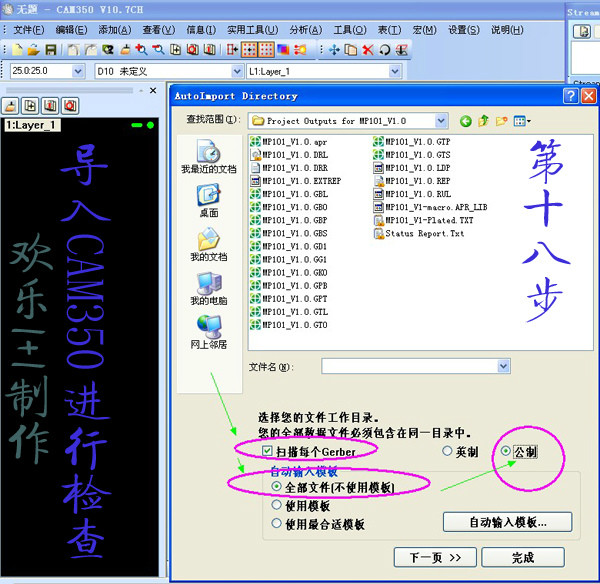This screenshot has height=584, width=600.
Task: Click the 自动输入模板... button
Action: pos(507,522)
